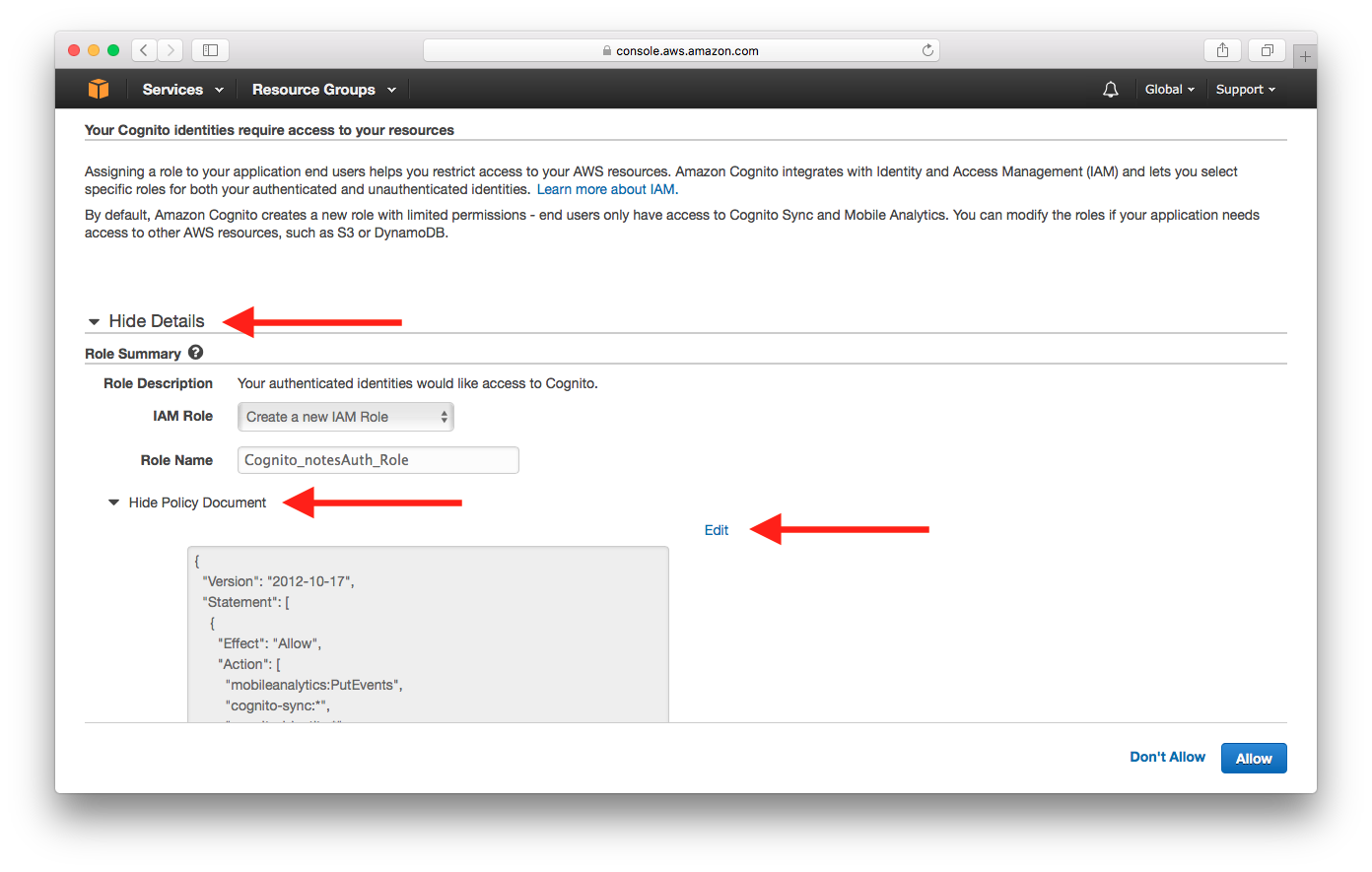
Task: Go back with Safari back arrow
Action: click(x=144, y=50)
